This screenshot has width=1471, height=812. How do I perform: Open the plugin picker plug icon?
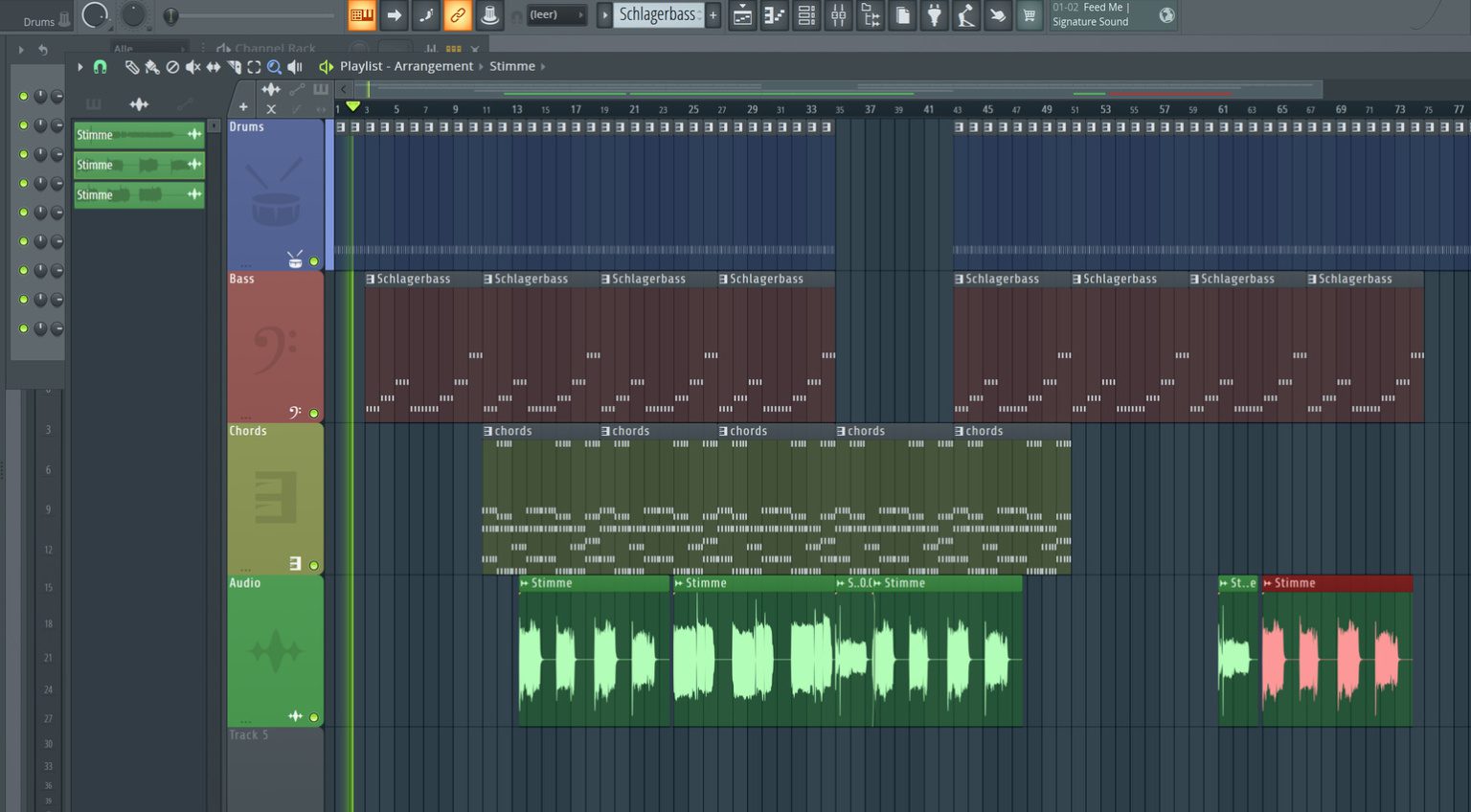click(934, 15)
